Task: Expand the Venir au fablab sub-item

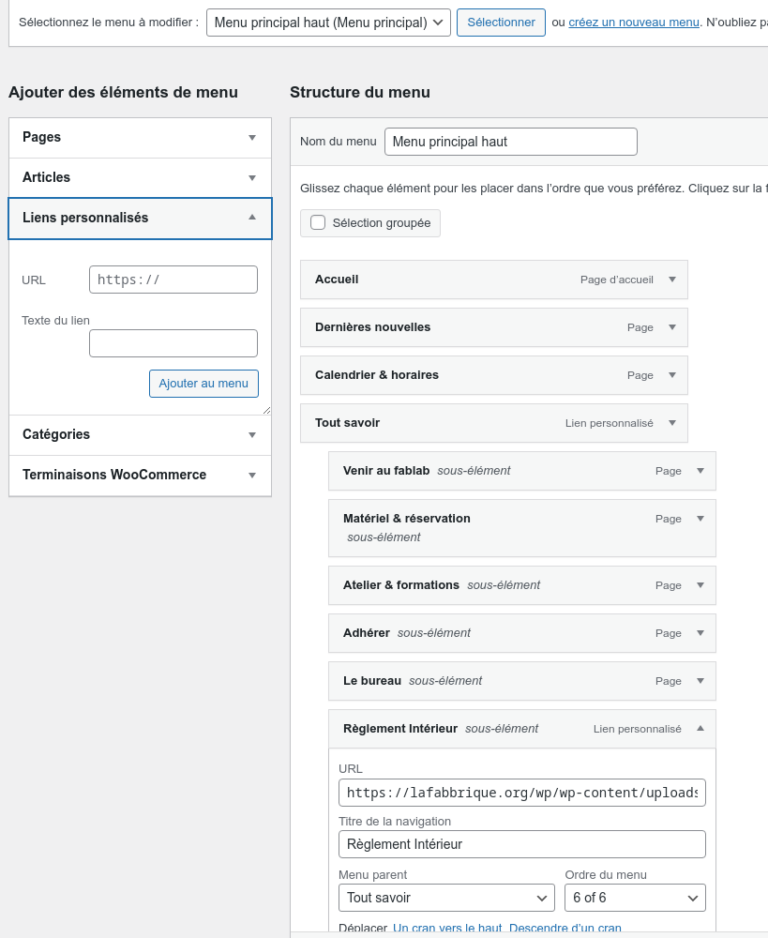Action: (700, 471)
